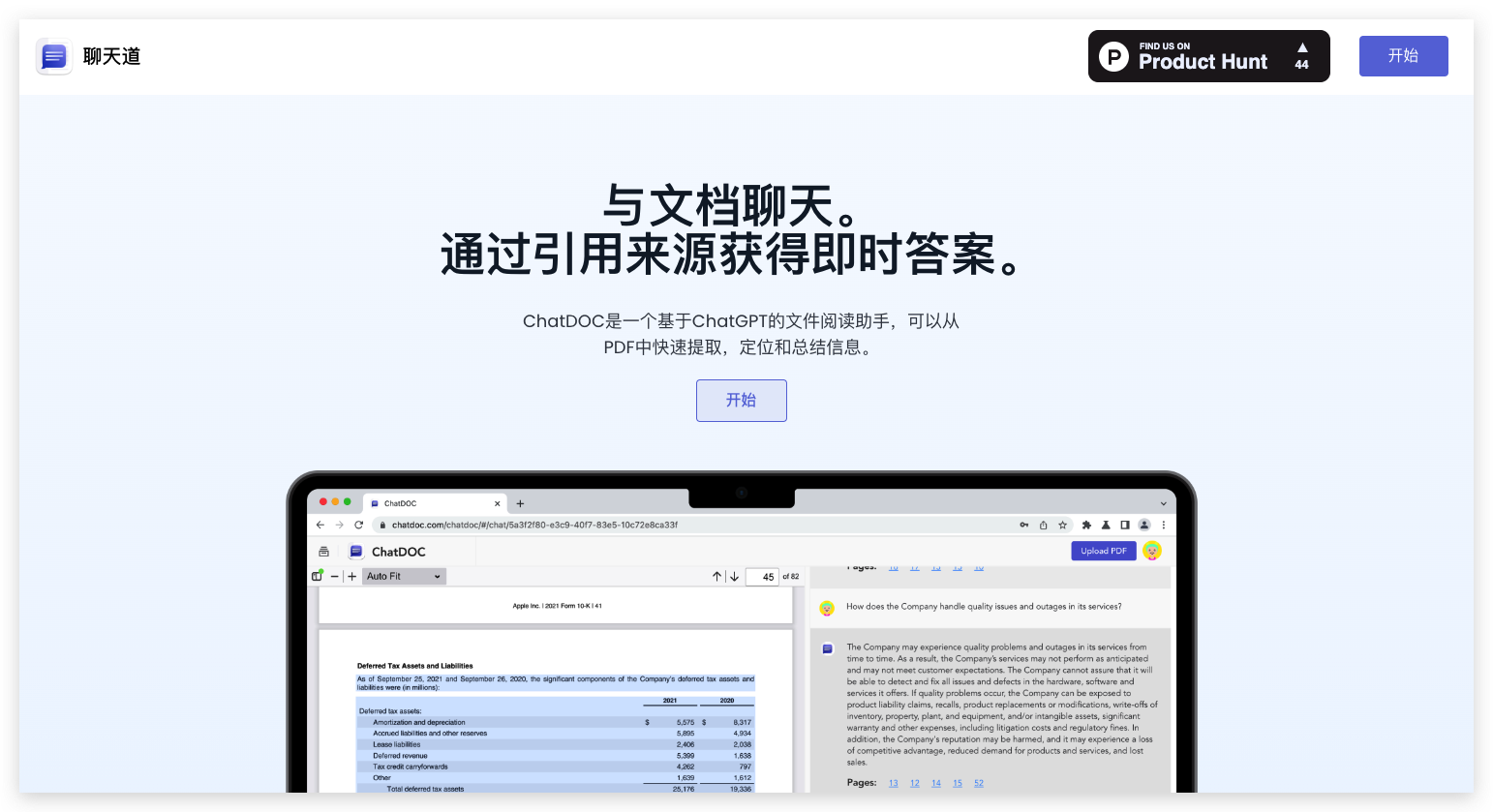Click the document list icon beside ChatDOC logo
Viewport: 1493px width, 812px height.
[323, 552]
